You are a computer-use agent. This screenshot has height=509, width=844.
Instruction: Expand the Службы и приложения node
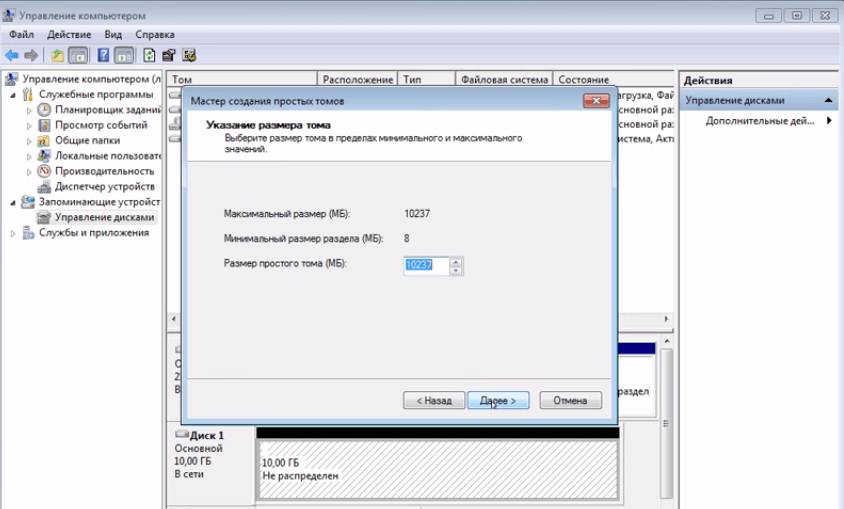[x=13, y=234]
